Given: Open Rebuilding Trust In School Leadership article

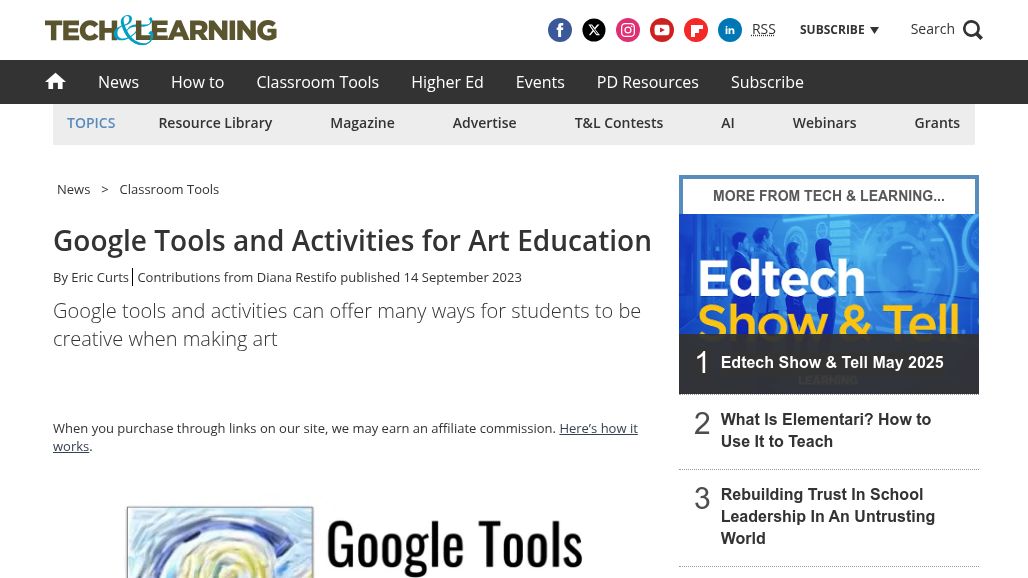Looking at the screenshot, I should point(827,516).
